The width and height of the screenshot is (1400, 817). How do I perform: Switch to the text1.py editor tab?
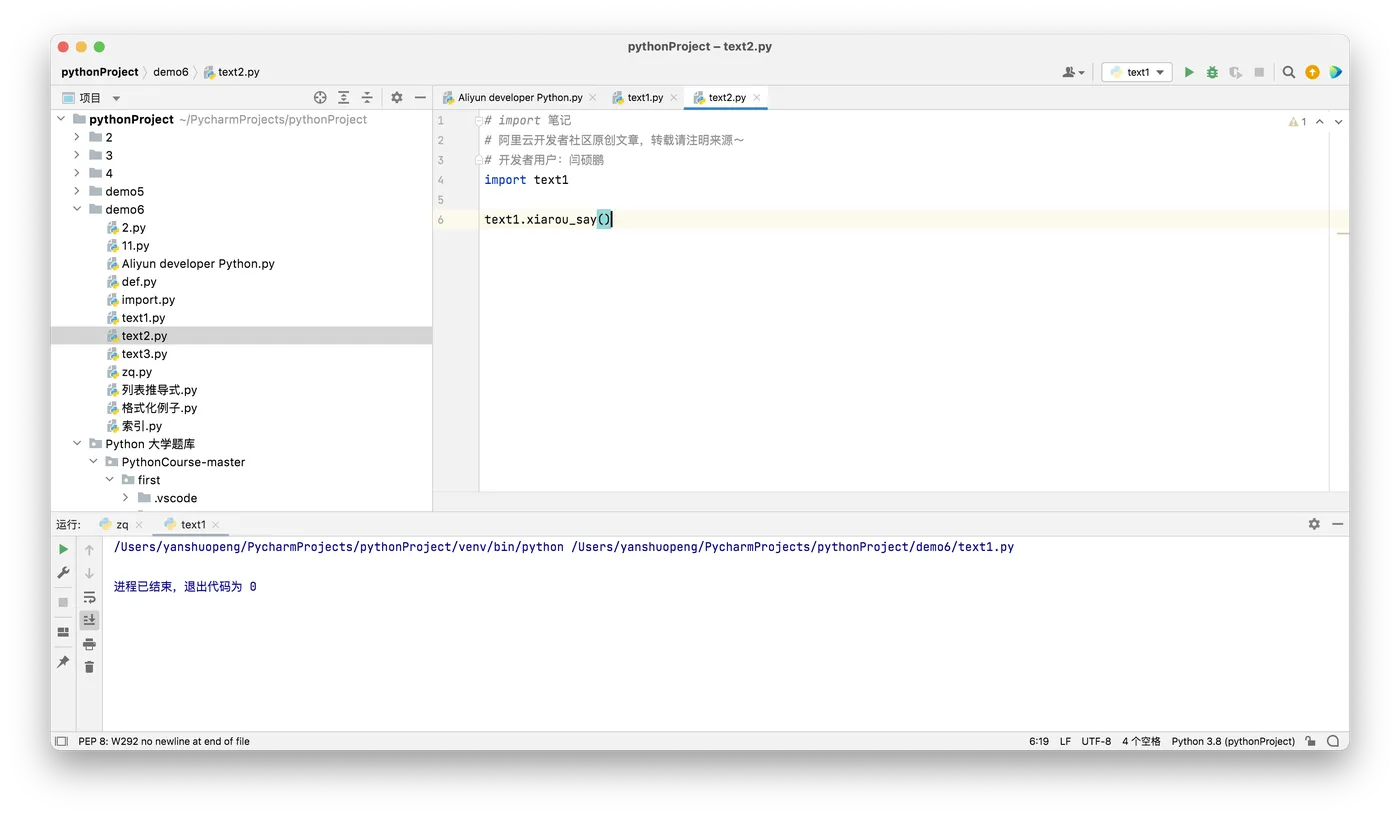pyautogui.click(x=645, y=98)
